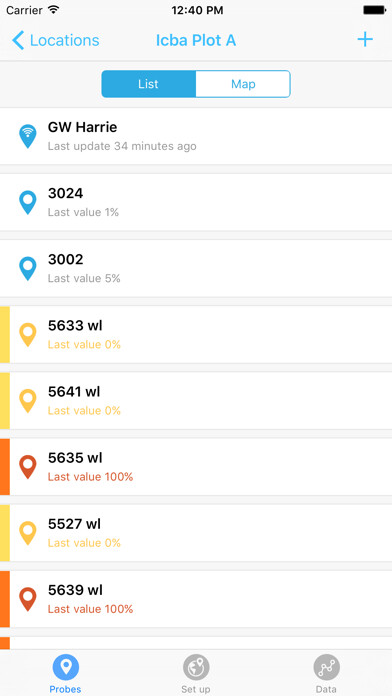Tap the Last value 100% text under 5639 wl
This screenshot has width=392, height=696.
click(91, 609)
